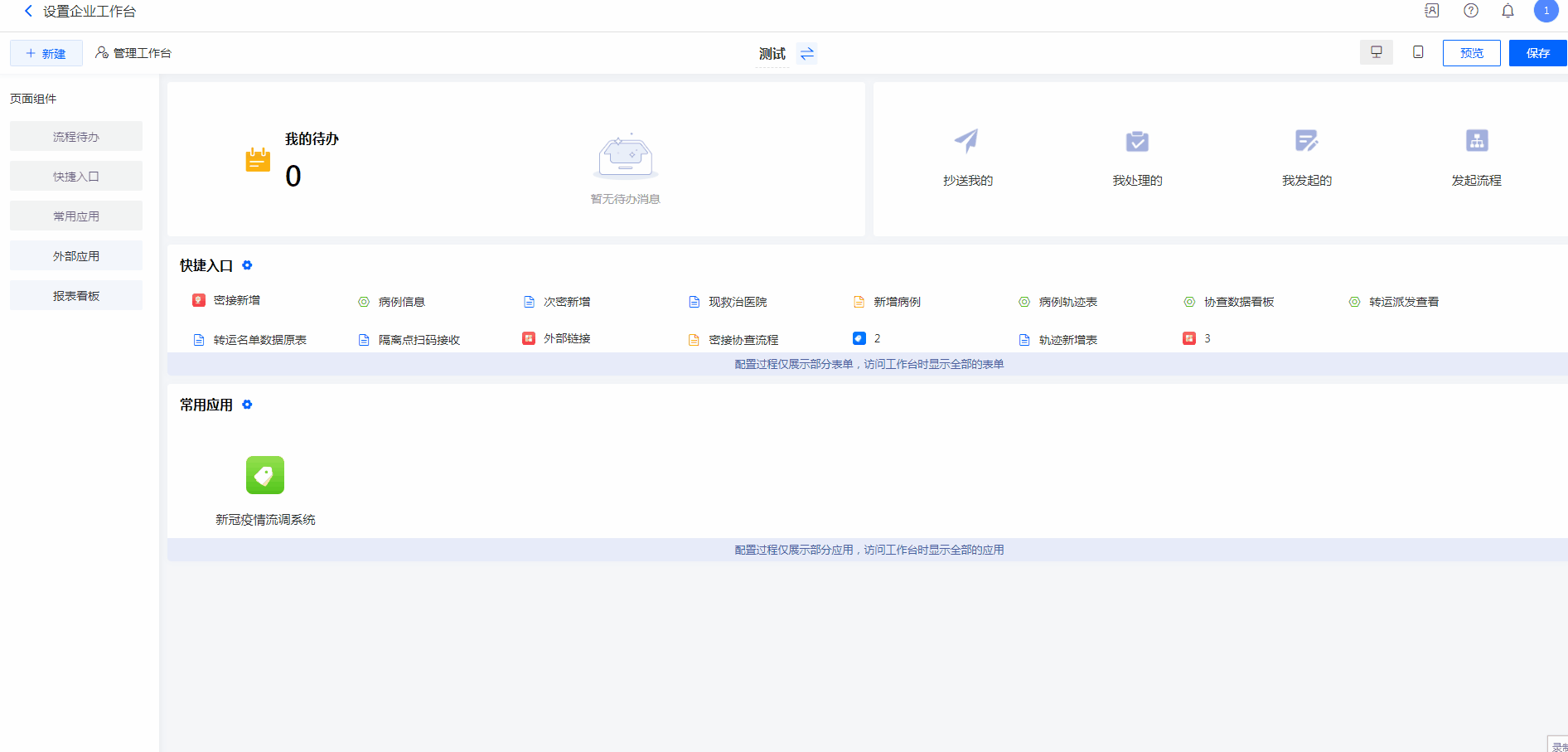Select 管理工作台 in the toolbar
This screenshot has height=752, width=1568.
[133, 53]
